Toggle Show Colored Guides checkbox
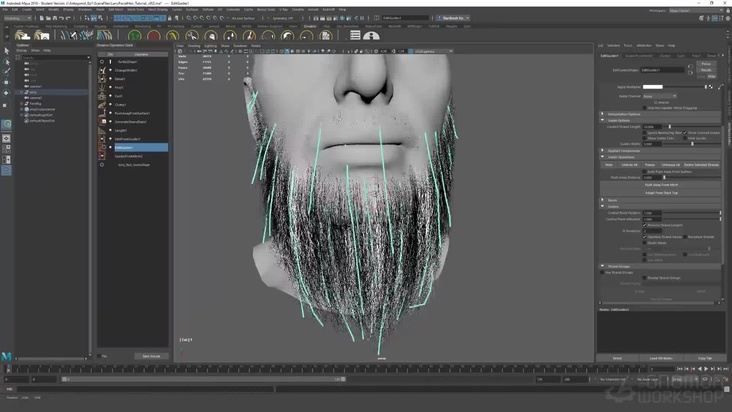This screenshot has height=412, width=732. [x=685, y=133]
